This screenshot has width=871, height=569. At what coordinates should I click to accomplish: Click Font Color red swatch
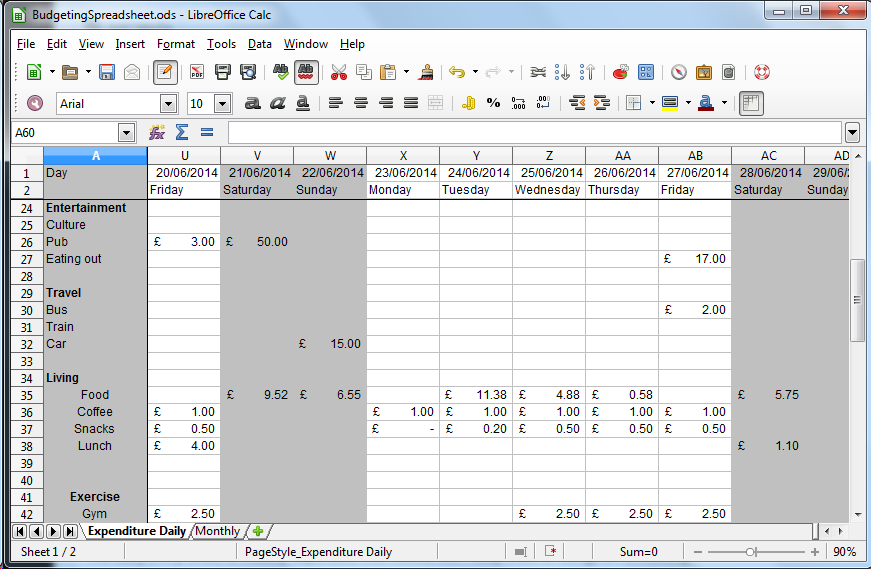[x=705, y=103]
